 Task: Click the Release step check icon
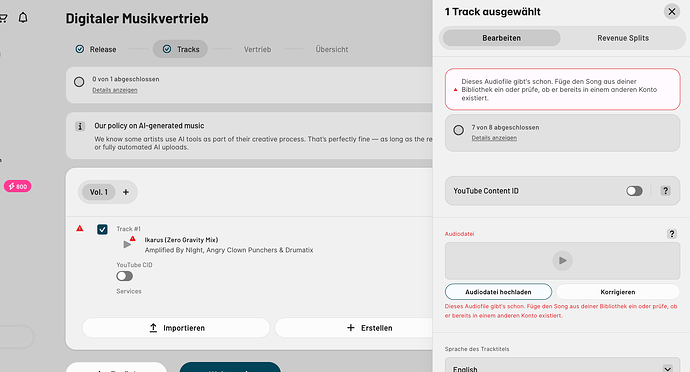tap(80, 49)
